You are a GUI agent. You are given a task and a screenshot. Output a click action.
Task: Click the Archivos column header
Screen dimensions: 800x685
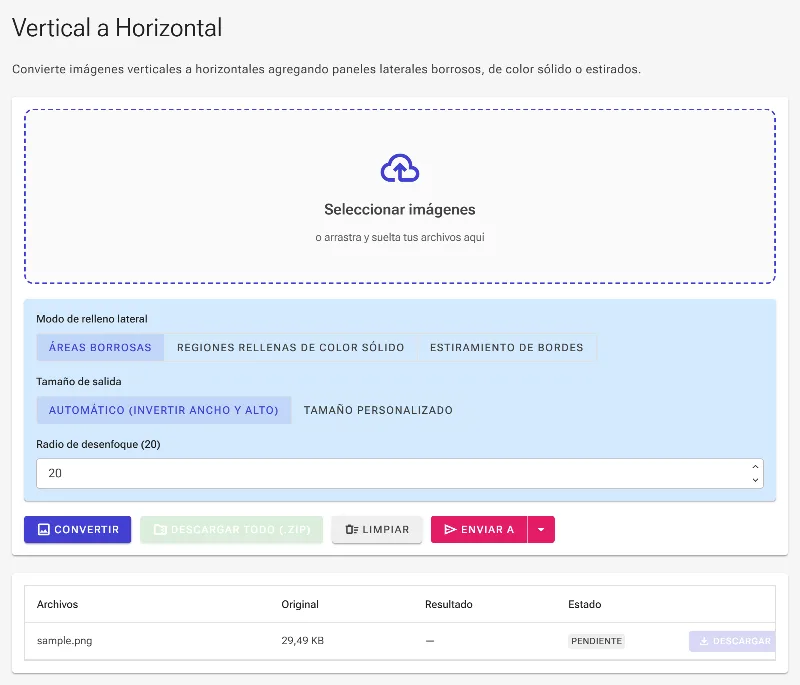(58, 604)
